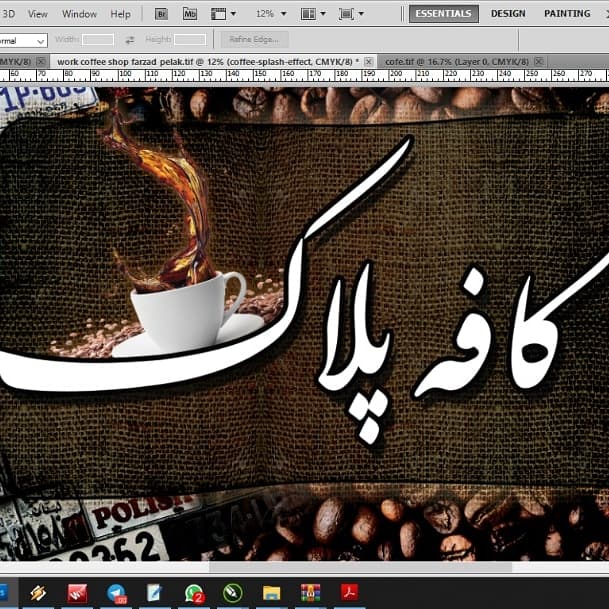Launch Mini Bridge with the Mb icon
Screen dimensions: 609x609
pos(190,14)
